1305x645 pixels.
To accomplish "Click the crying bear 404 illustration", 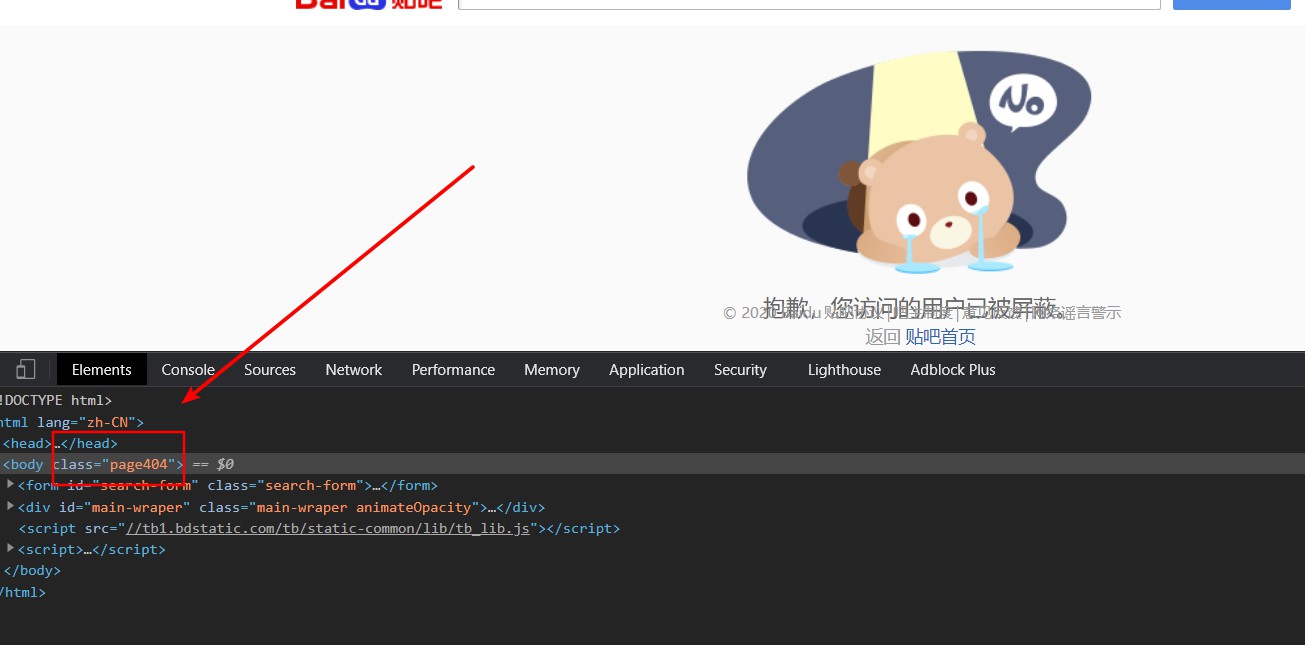I will [x=918, y=162].
